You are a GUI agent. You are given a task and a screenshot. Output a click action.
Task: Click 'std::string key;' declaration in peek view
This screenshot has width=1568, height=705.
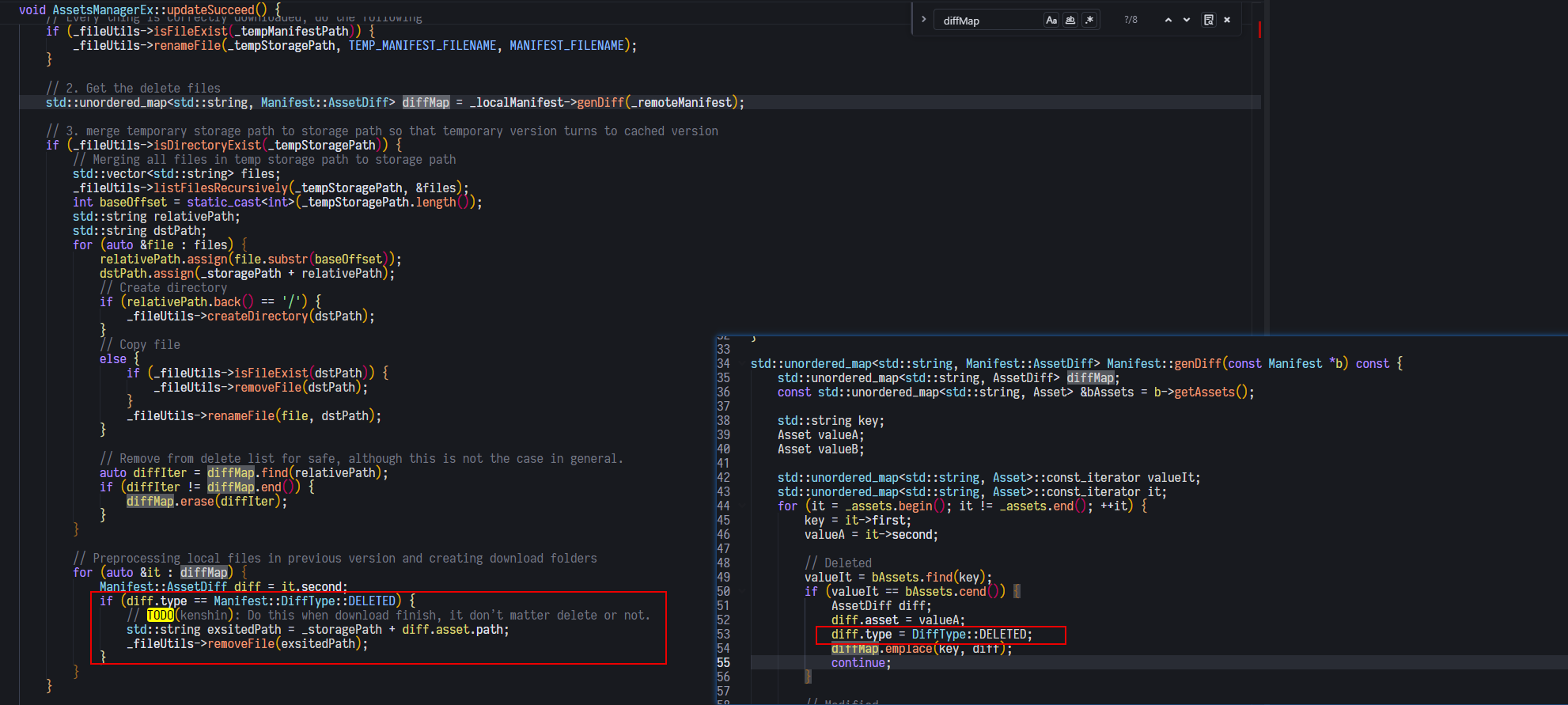(x=831, y=421)
